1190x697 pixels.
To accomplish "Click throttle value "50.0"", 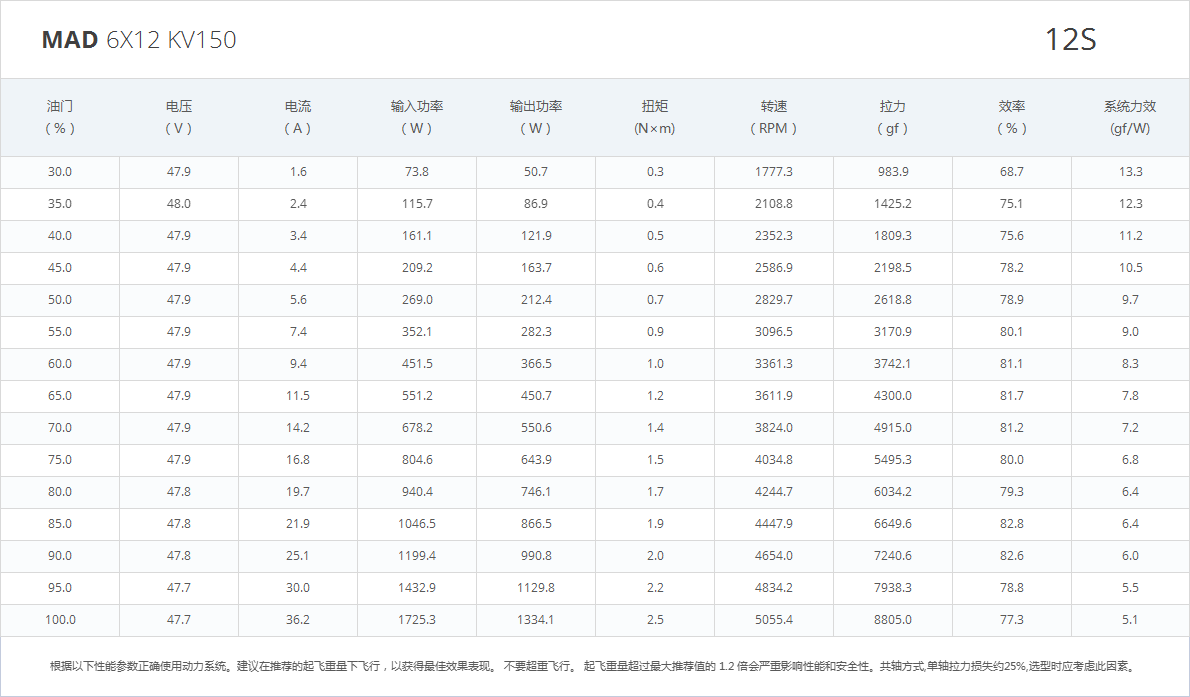I will pyautogui.click(x=60, y=299).
